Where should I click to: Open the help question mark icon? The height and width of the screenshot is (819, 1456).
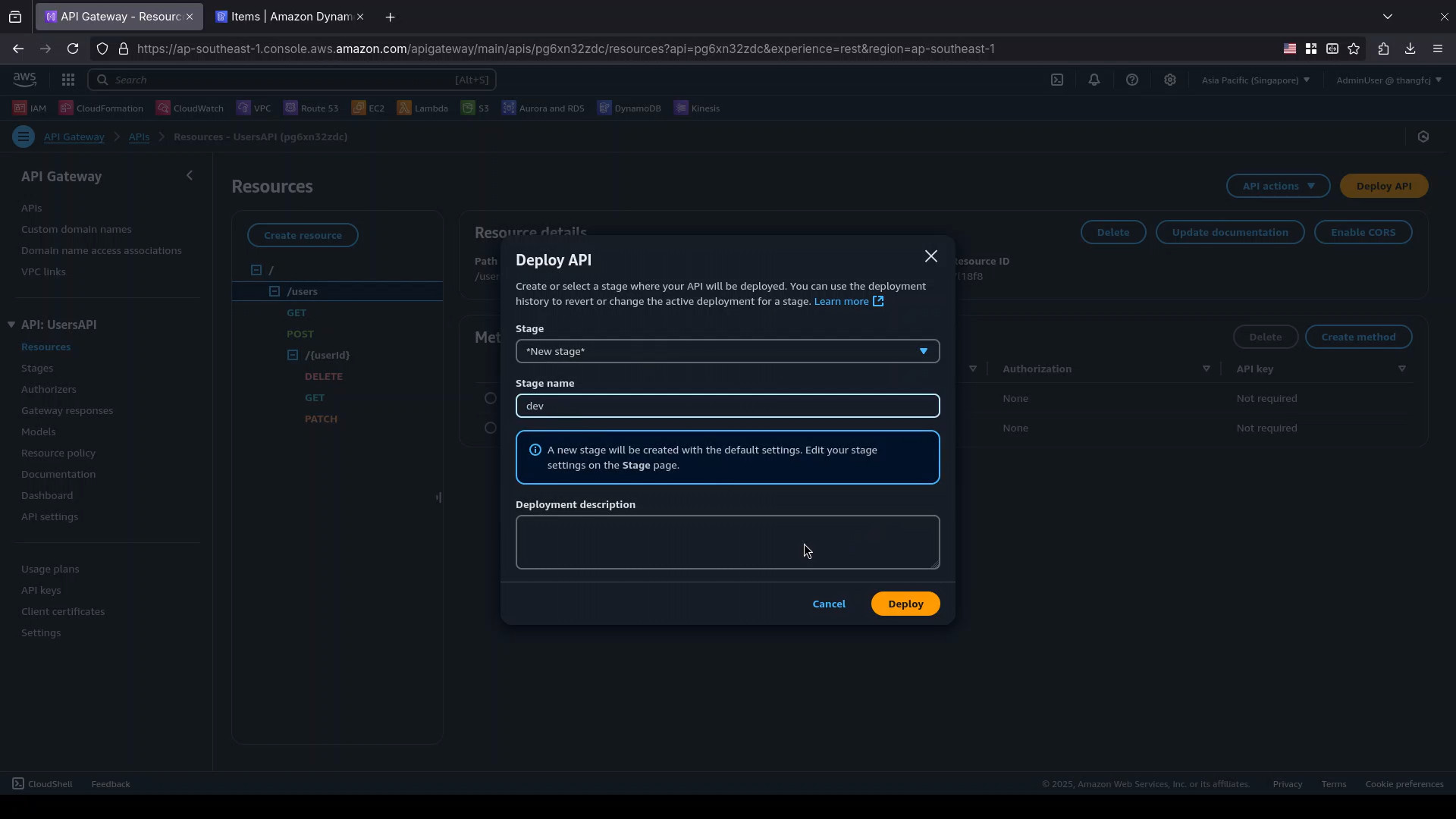pos(1132,80)
